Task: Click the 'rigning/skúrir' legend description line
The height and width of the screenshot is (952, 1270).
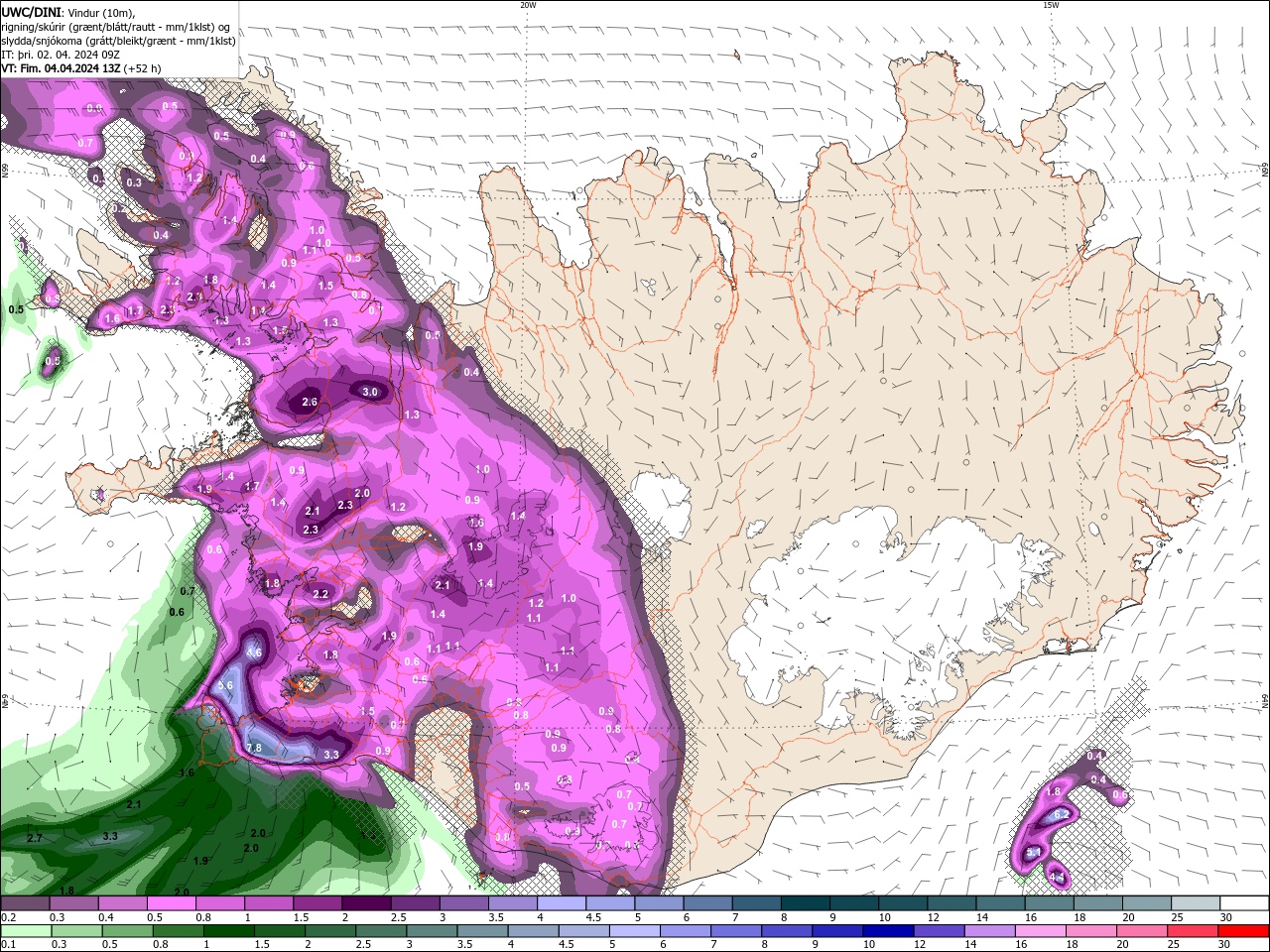Action: point(115,27)
